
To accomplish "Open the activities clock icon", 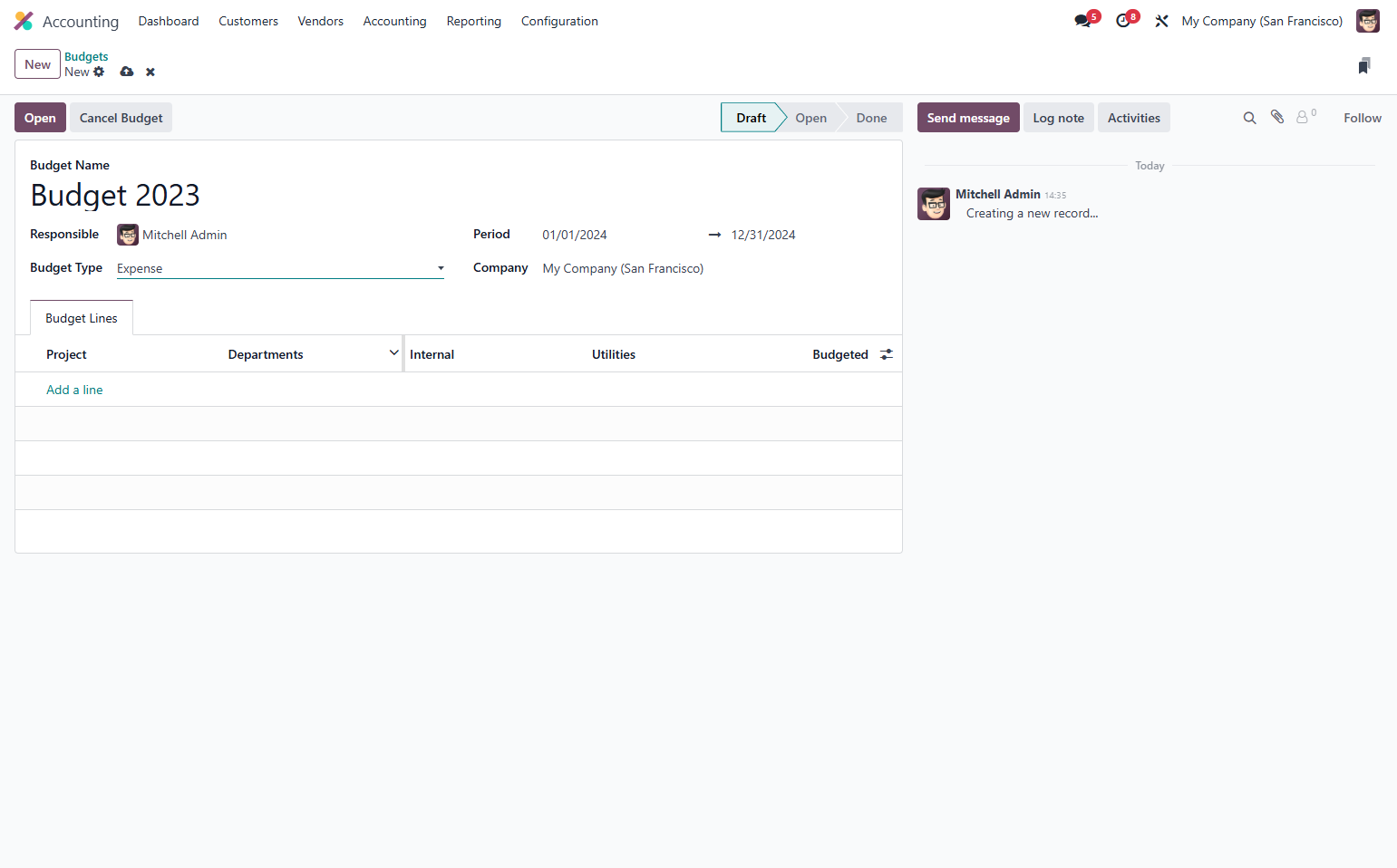I will tap(1123, 21).
